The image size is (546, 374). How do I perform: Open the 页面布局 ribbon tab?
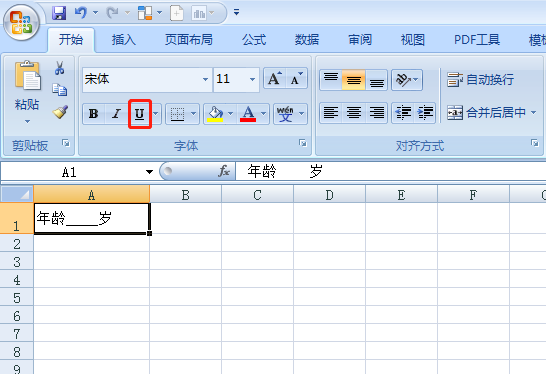(189, 40)
